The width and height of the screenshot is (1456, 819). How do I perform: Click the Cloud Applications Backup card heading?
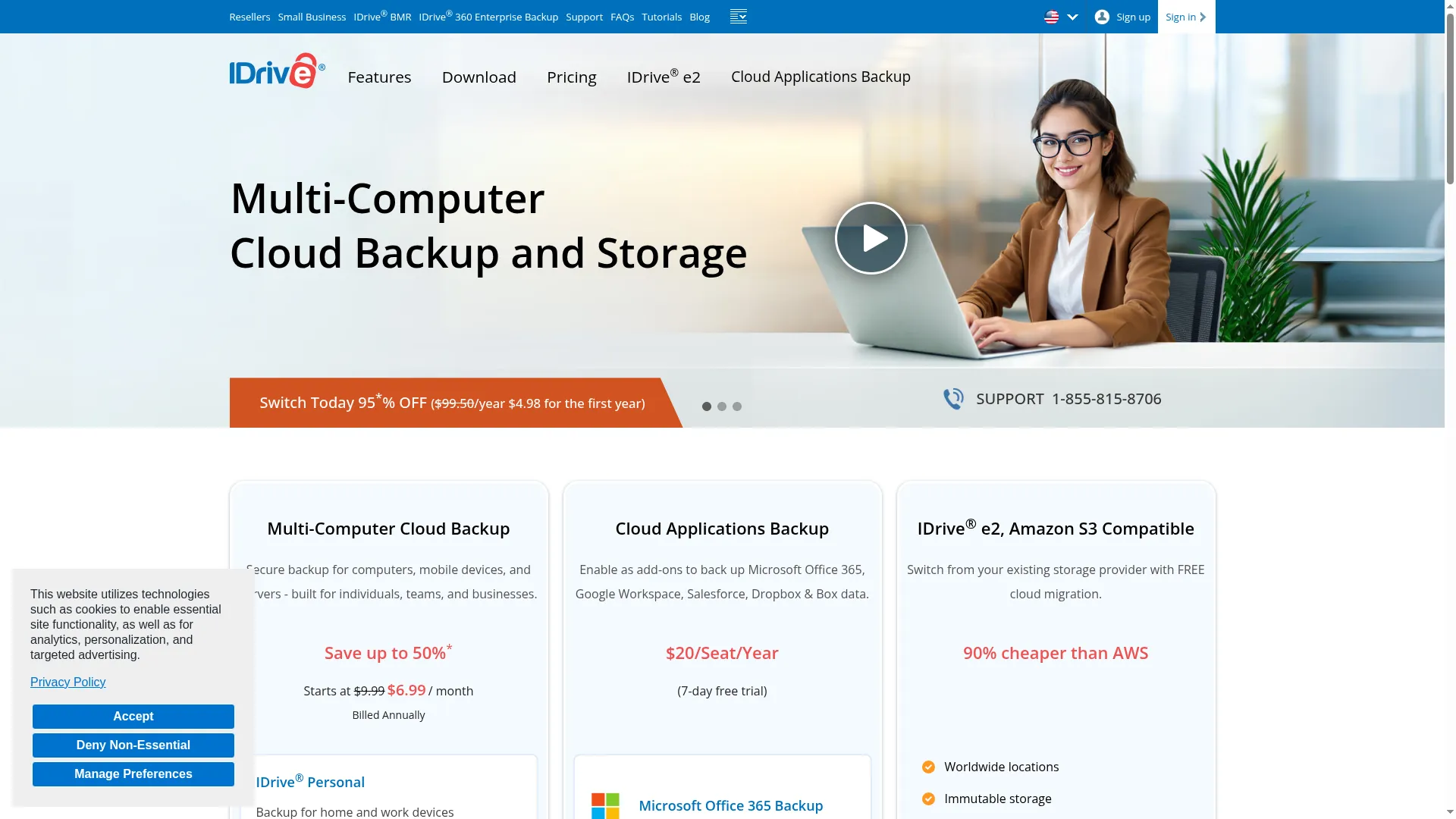click(722, 529)
